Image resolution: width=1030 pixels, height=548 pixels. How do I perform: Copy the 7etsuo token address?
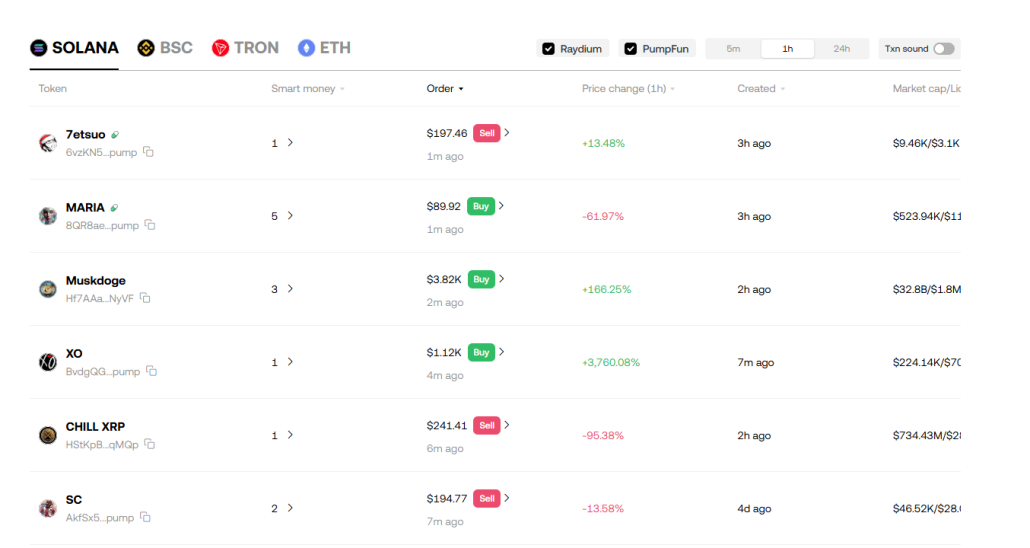click(148, 152)
